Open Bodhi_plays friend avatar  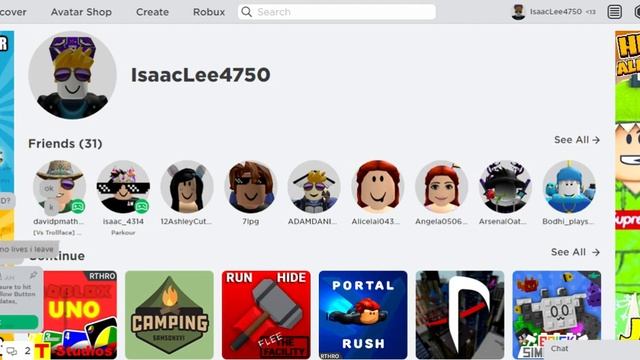pos(569,187)
